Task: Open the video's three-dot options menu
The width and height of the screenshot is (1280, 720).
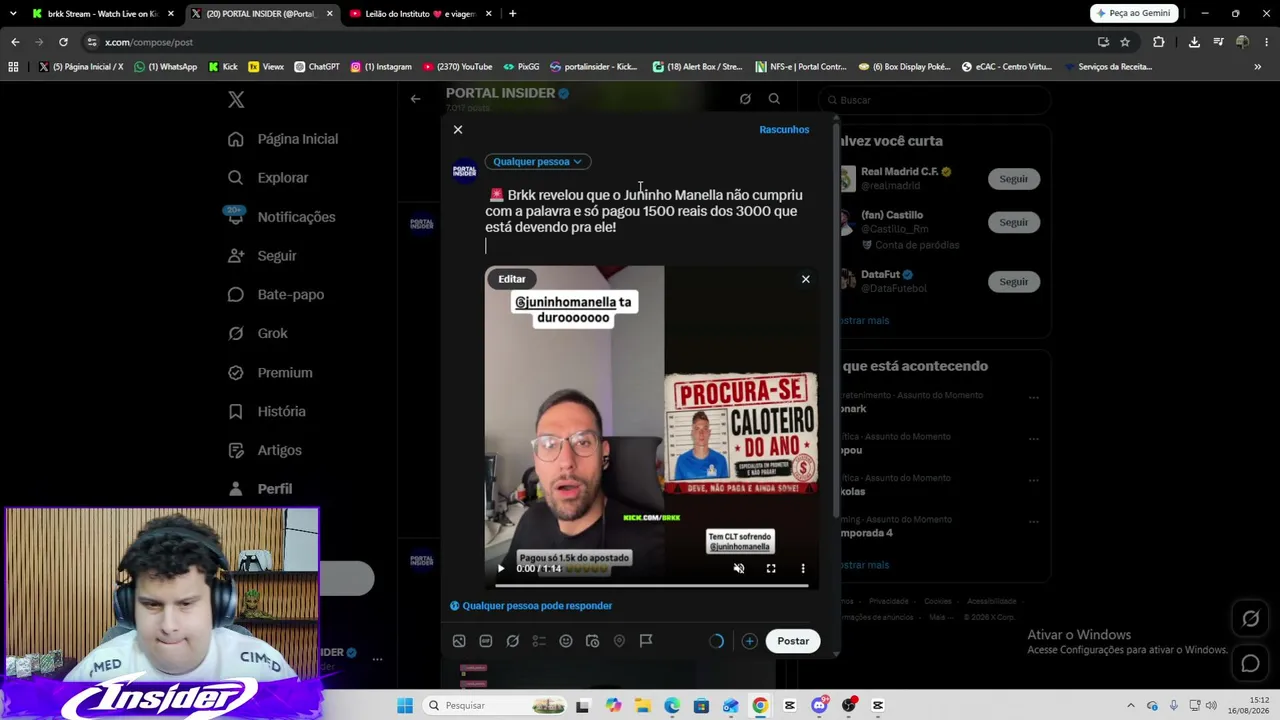Action: point(802,568)
